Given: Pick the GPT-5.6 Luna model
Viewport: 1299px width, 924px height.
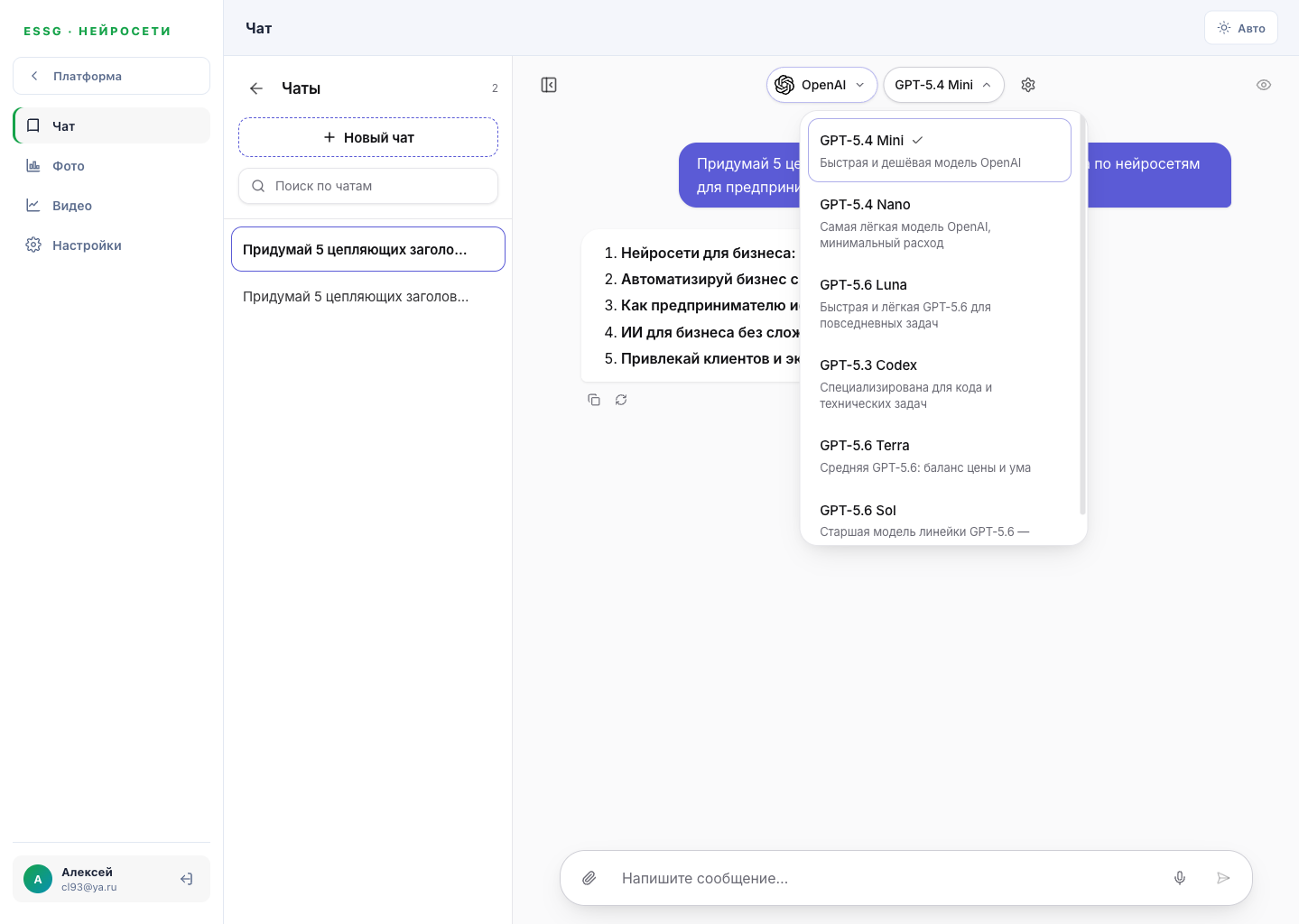Looking at the screenshot, I should click(940, 303).
